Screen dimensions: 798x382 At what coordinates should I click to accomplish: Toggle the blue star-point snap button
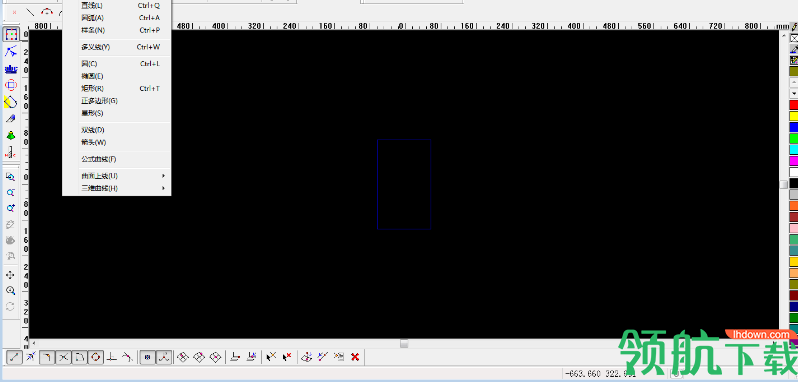point(31,357)
